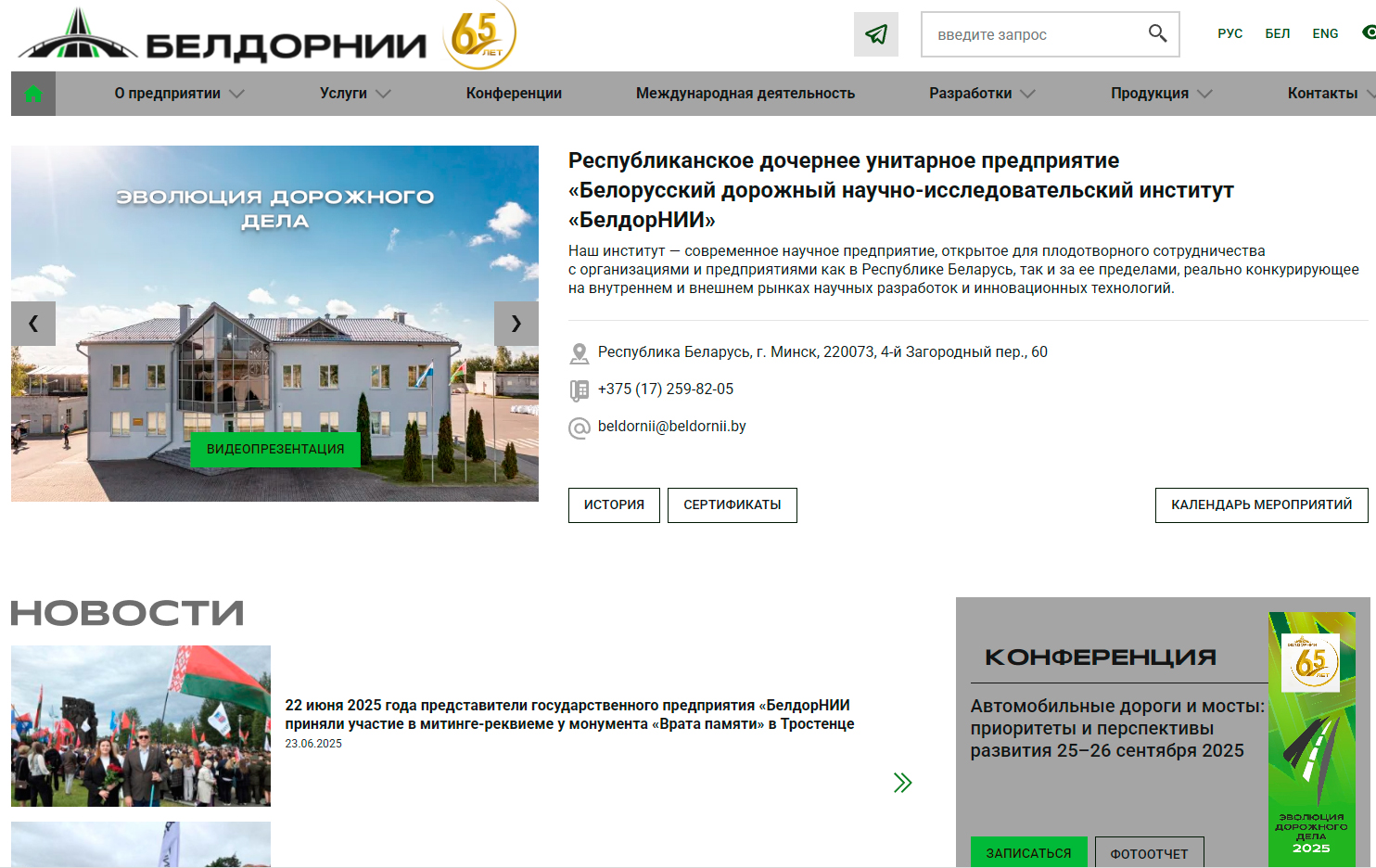Click the ИСТОРИЯ button
The height and width of the screenshot is (868, 1376).
coord(614,505)
